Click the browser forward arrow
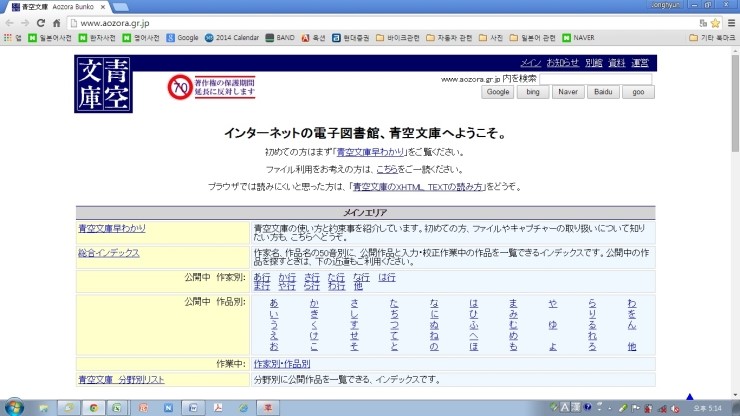The image size is (740, 416). [x=25, y=23]
